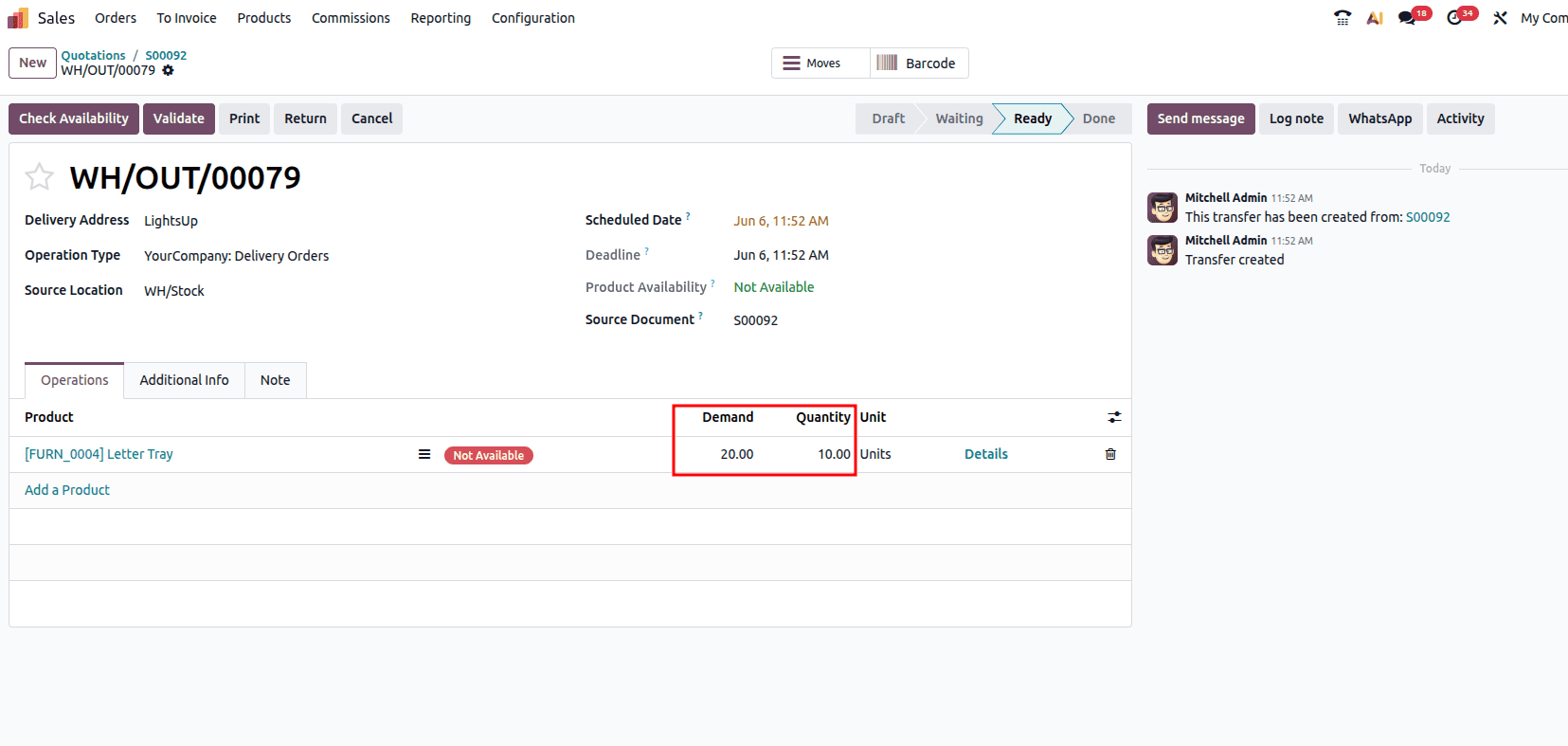Click Check Availability

[x=74, y=118]
